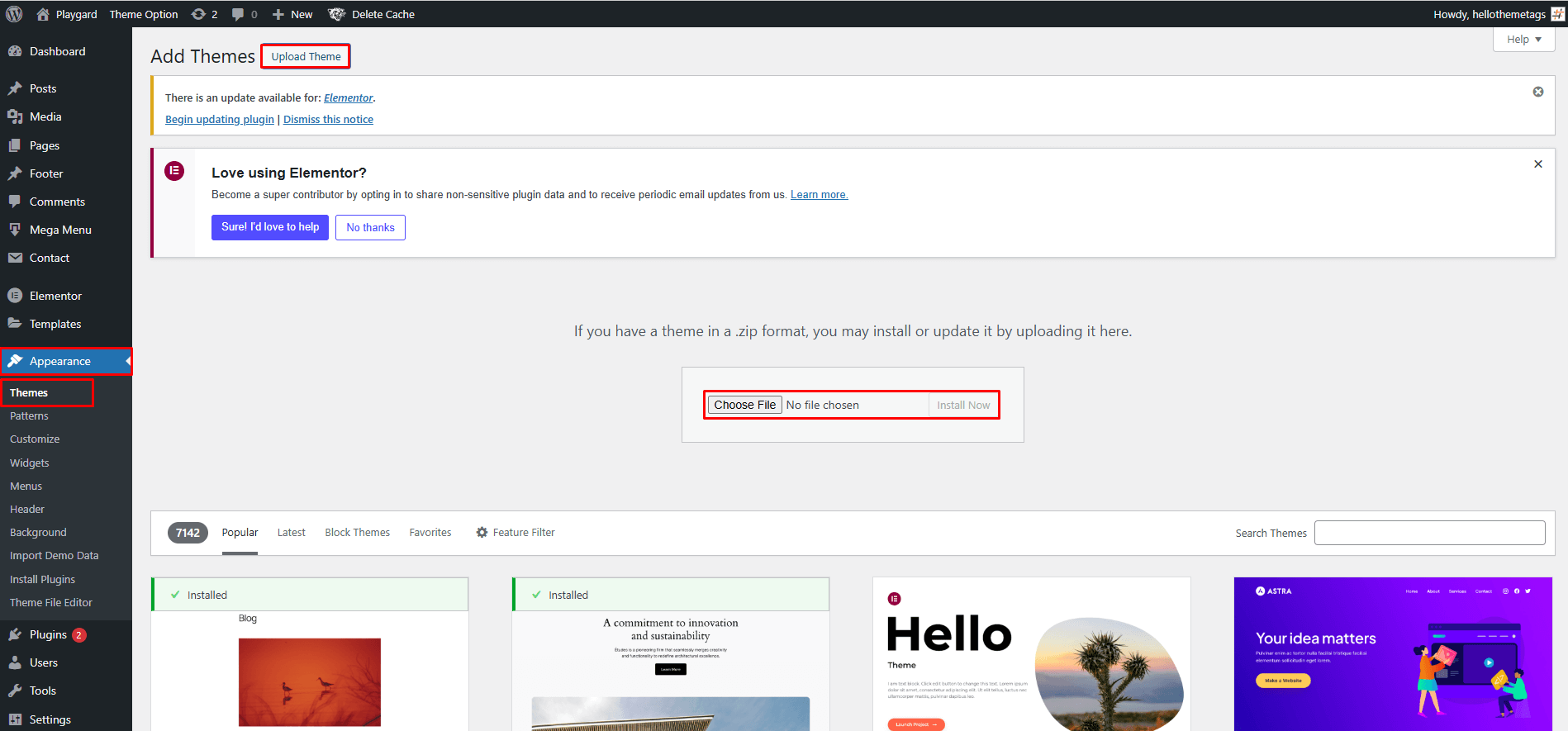Click the Delete Cache icon
1568x731 pixels.
pos(336,14)
